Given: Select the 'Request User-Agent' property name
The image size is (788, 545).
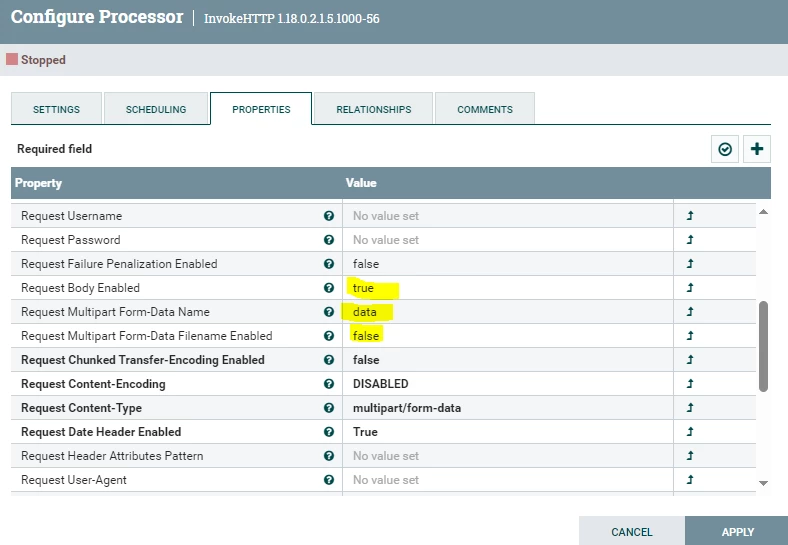Looking at the screenshot, I should (74, 480).
